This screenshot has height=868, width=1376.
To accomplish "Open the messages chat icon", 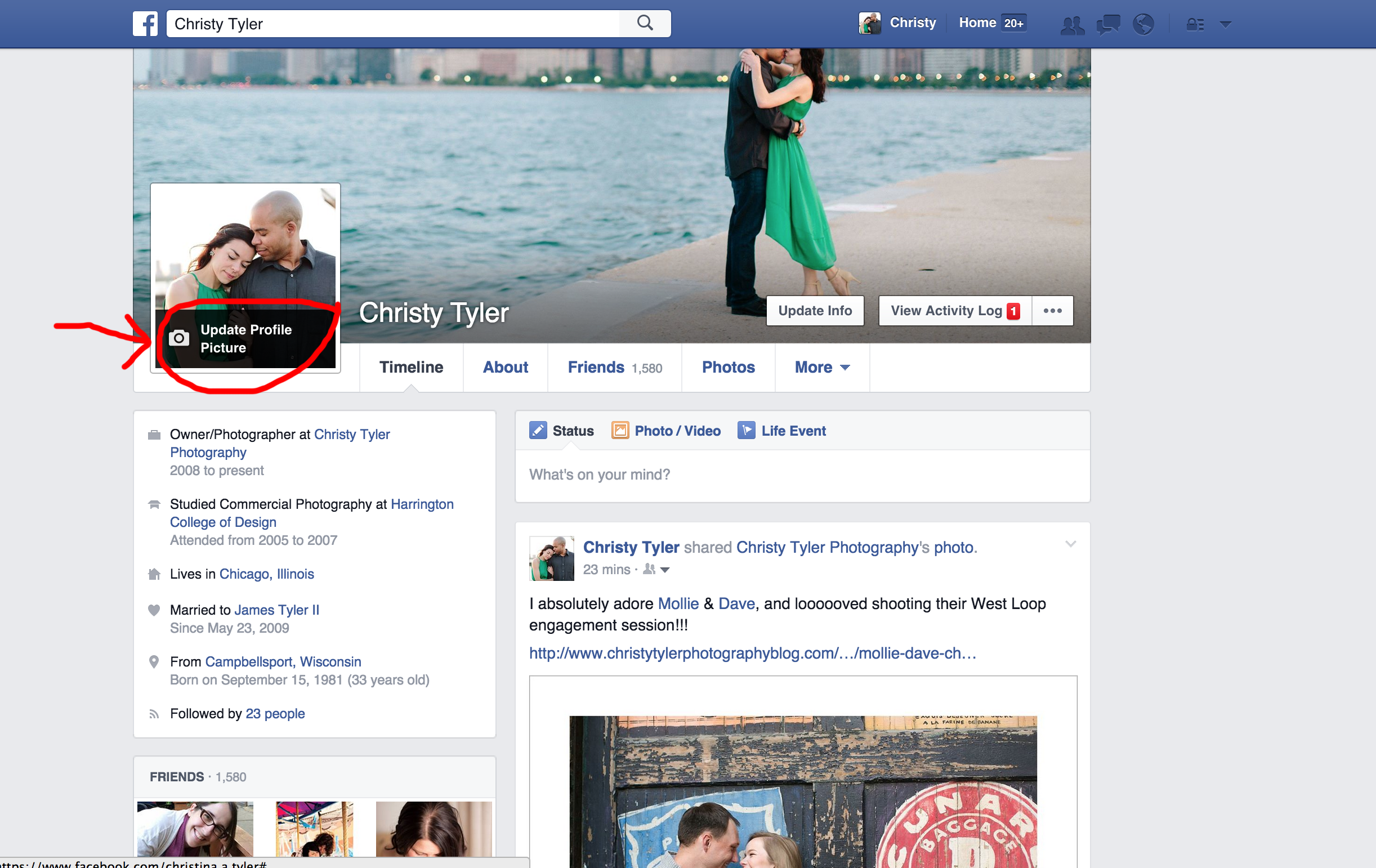I will pos(1107,25).
